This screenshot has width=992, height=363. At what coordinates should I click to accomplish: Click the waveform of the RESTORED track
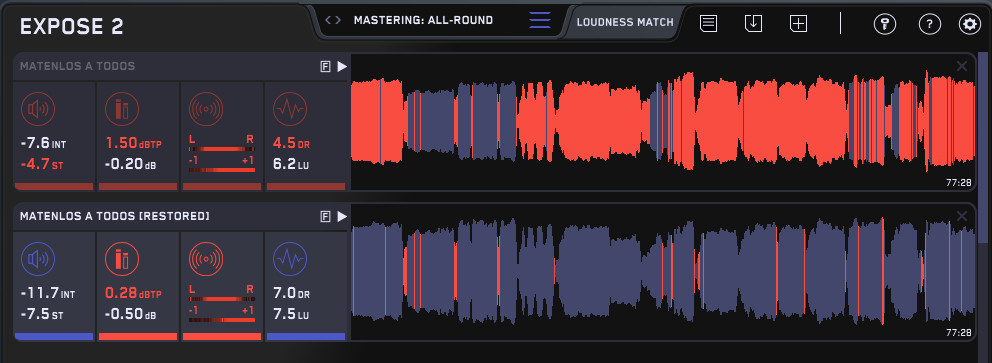[x=662, y=272]
